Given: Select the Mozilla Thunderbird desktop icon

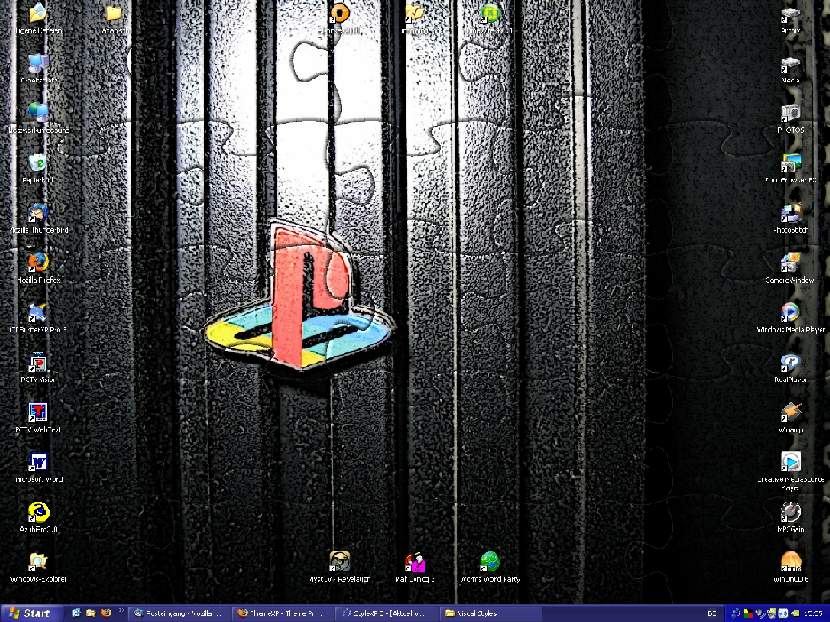Looking at the screenshot, I should coord(39,219).
